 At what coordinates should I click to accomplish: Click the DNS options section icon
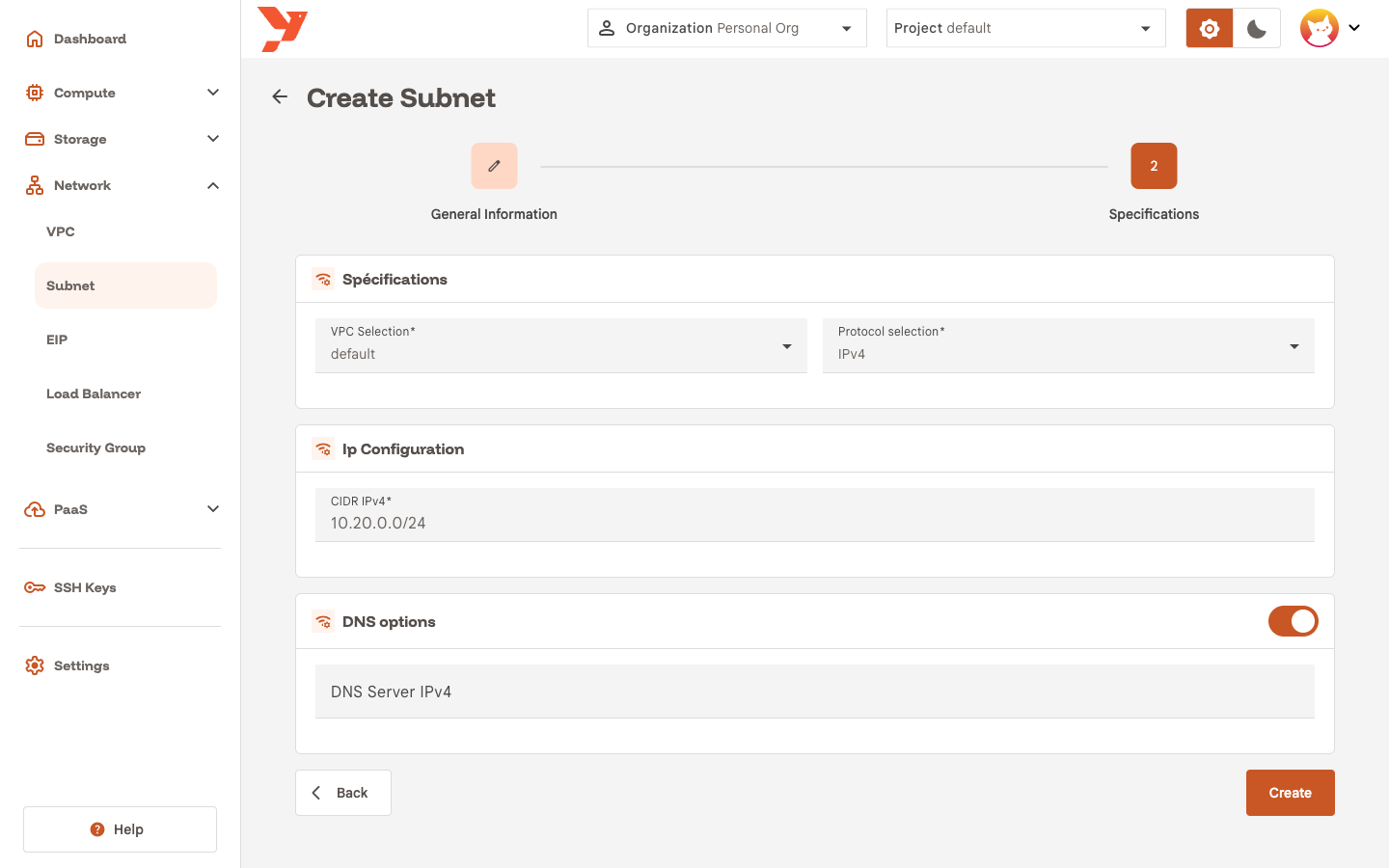(323, 622)
